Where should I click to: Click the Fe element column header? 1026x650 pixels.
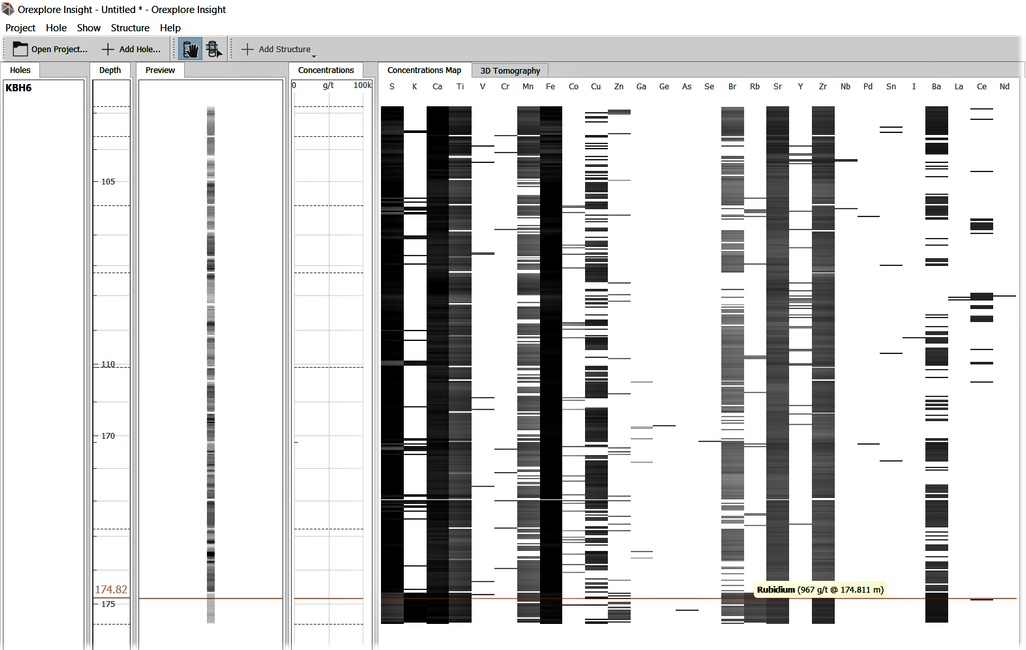550,86
